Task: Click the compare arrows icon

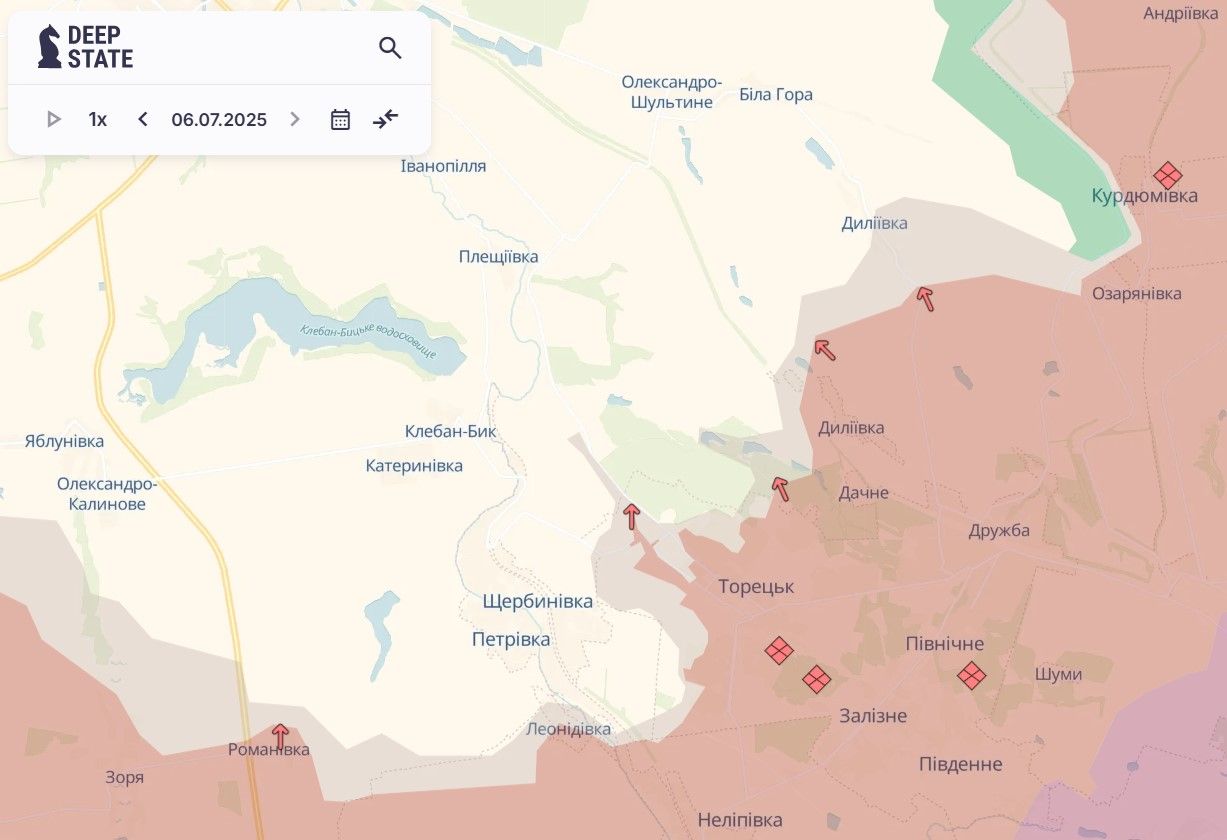Action: click(386, 120)
